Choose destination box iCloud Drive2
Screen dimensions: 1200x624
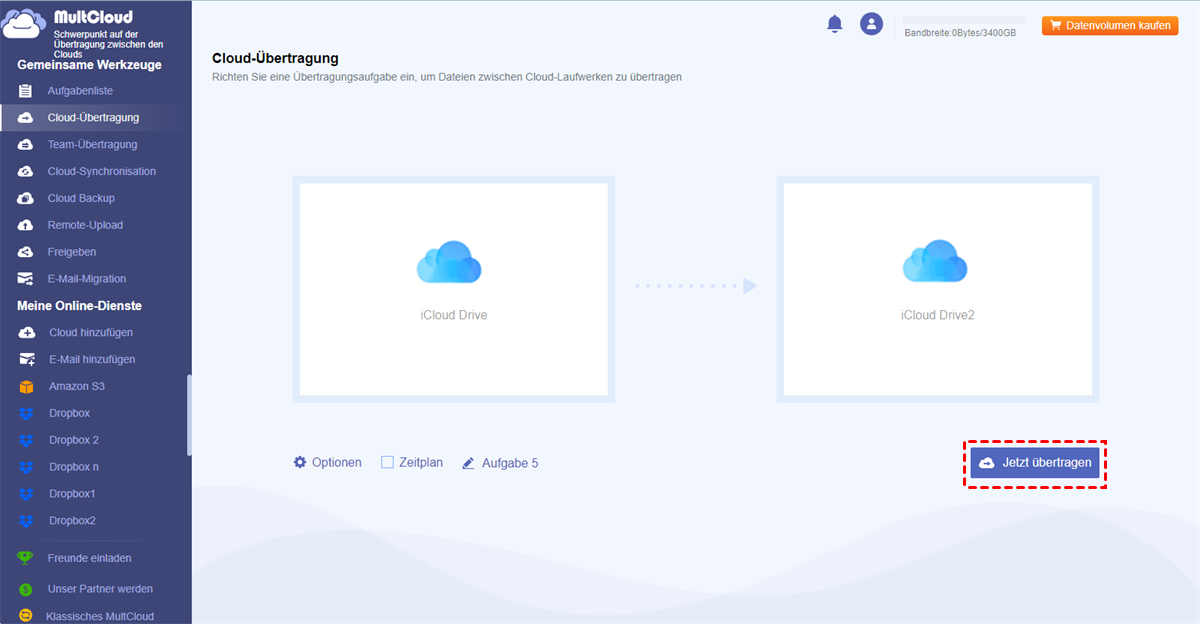coord(938,290)
